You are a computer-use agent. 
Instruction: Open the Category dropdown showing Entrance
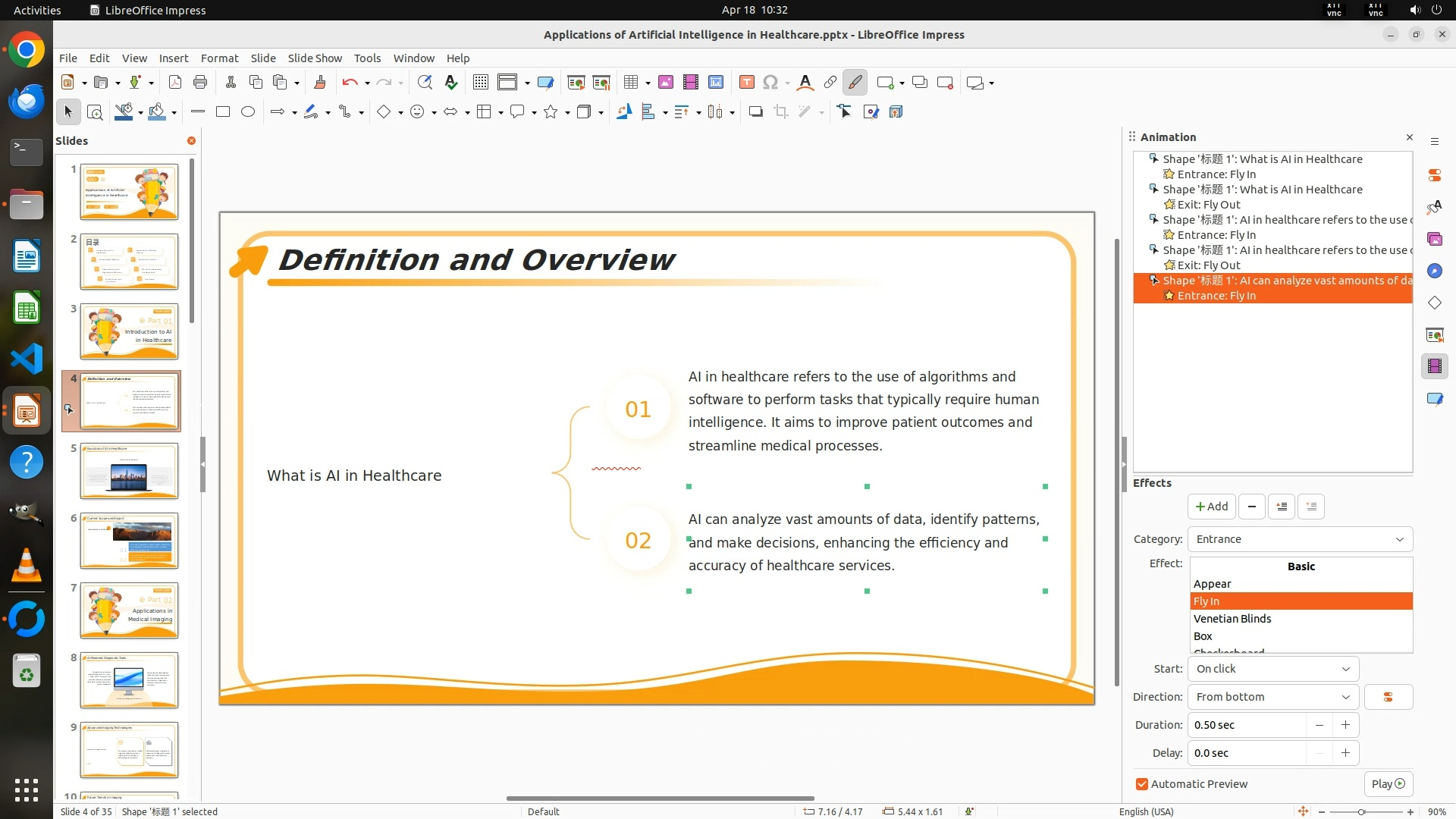pos(1300,539)
